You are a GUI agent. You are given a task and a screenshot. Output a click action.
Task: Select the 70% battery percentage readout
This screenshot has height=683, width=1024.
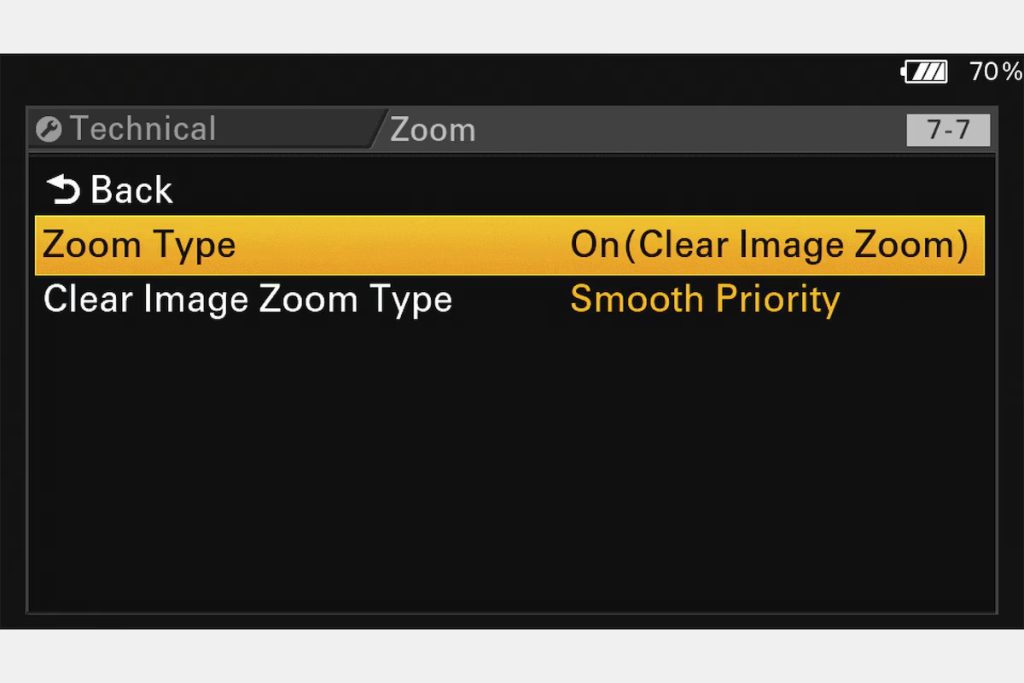(995, 72)
